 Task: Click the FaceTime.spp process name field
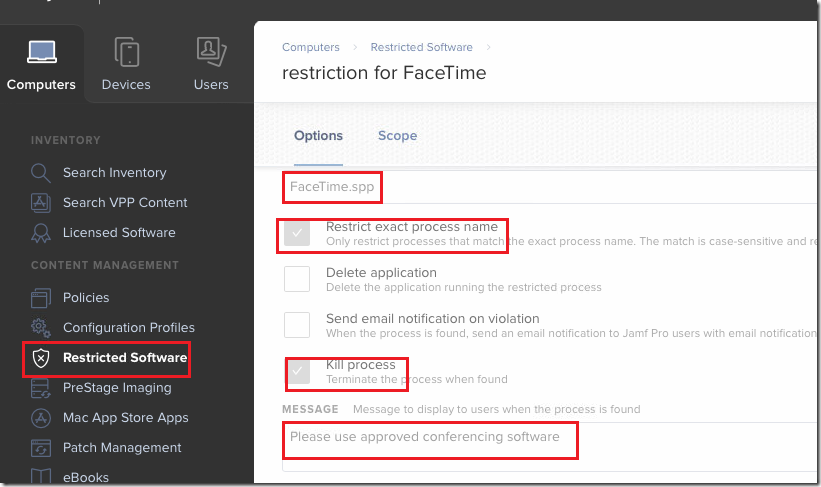tap(550, 187)
